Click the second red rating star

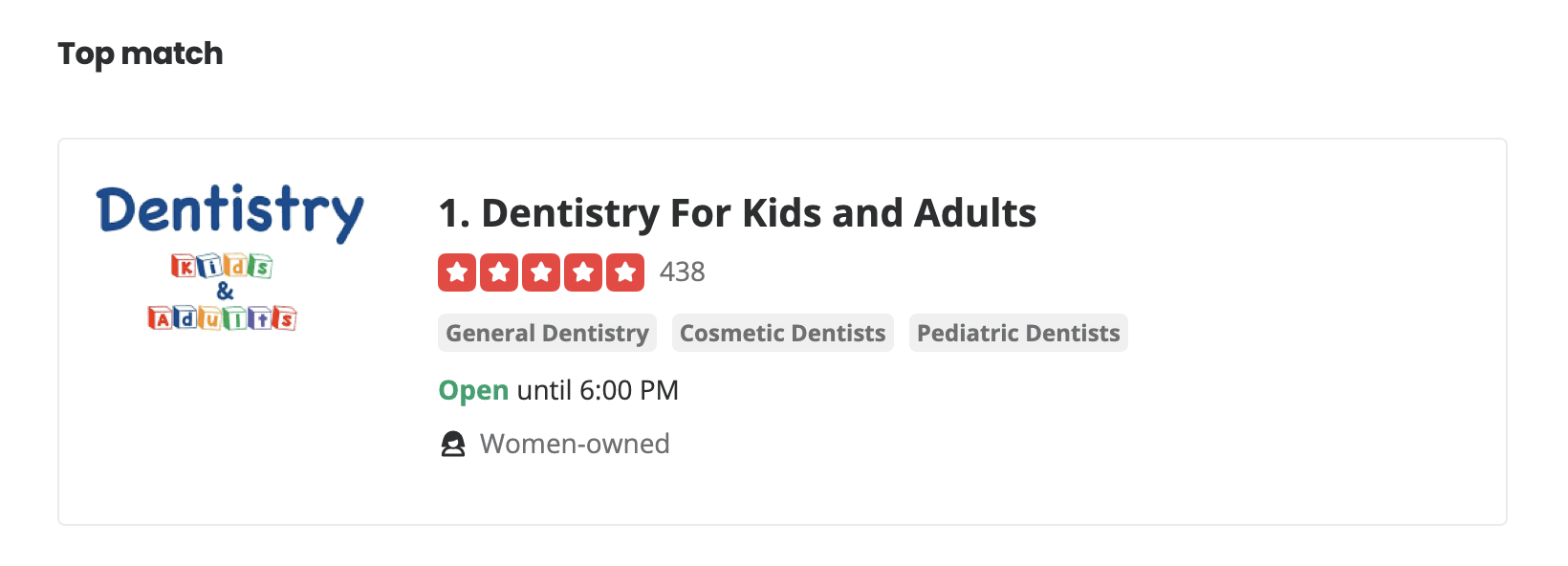pyautogui.click(x=499, y=272)
